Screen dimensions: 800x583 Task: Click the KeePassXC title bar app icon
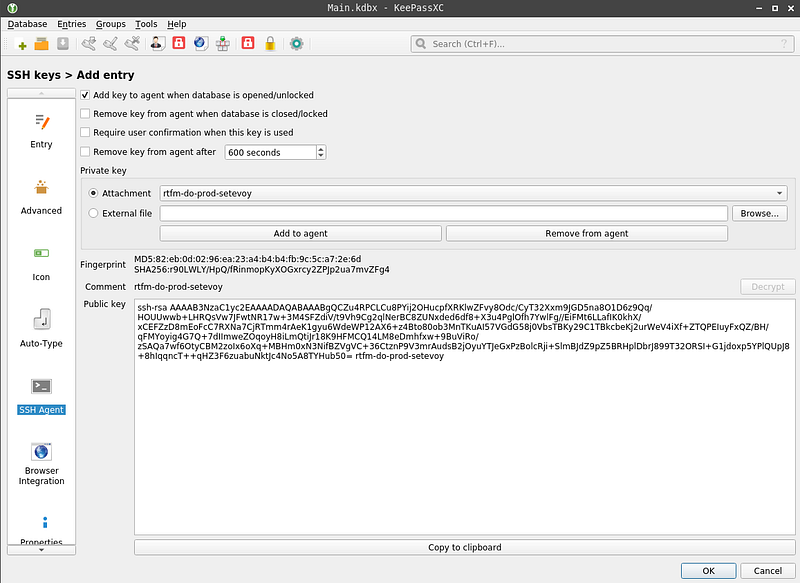(12, 8)
